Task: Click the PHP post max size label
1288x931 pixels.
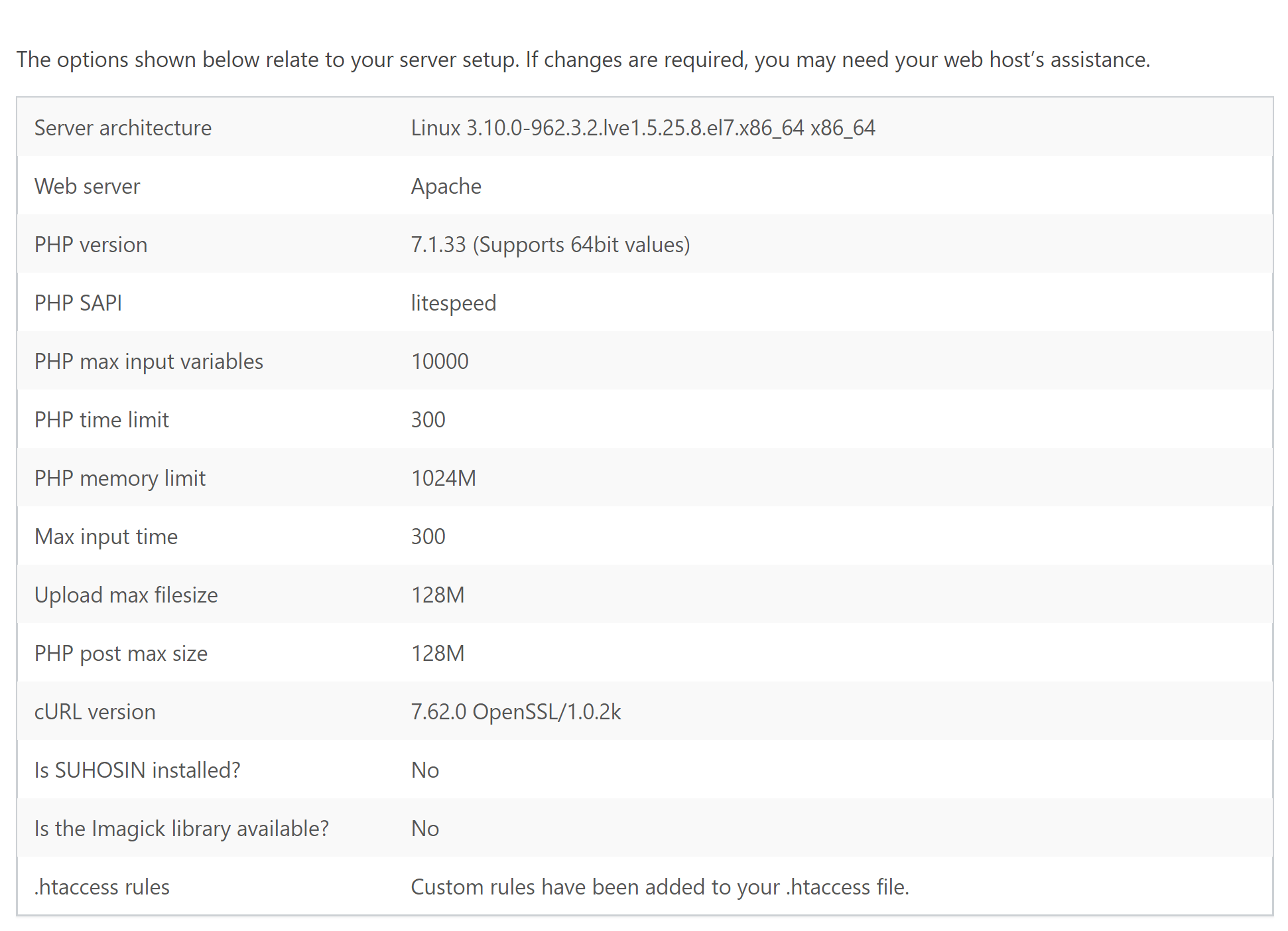Action: (121, 653)
